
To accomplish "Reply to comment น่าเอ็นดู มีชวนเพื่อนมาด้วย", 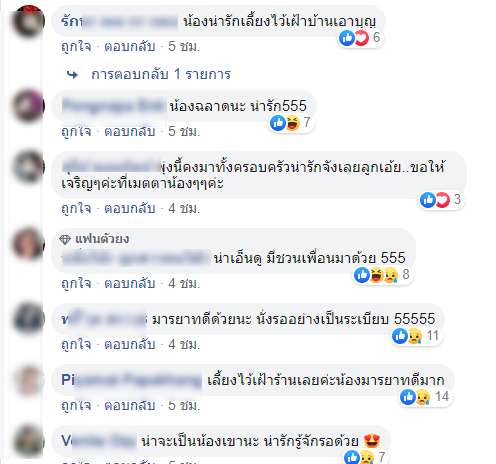I will point(130,283).
